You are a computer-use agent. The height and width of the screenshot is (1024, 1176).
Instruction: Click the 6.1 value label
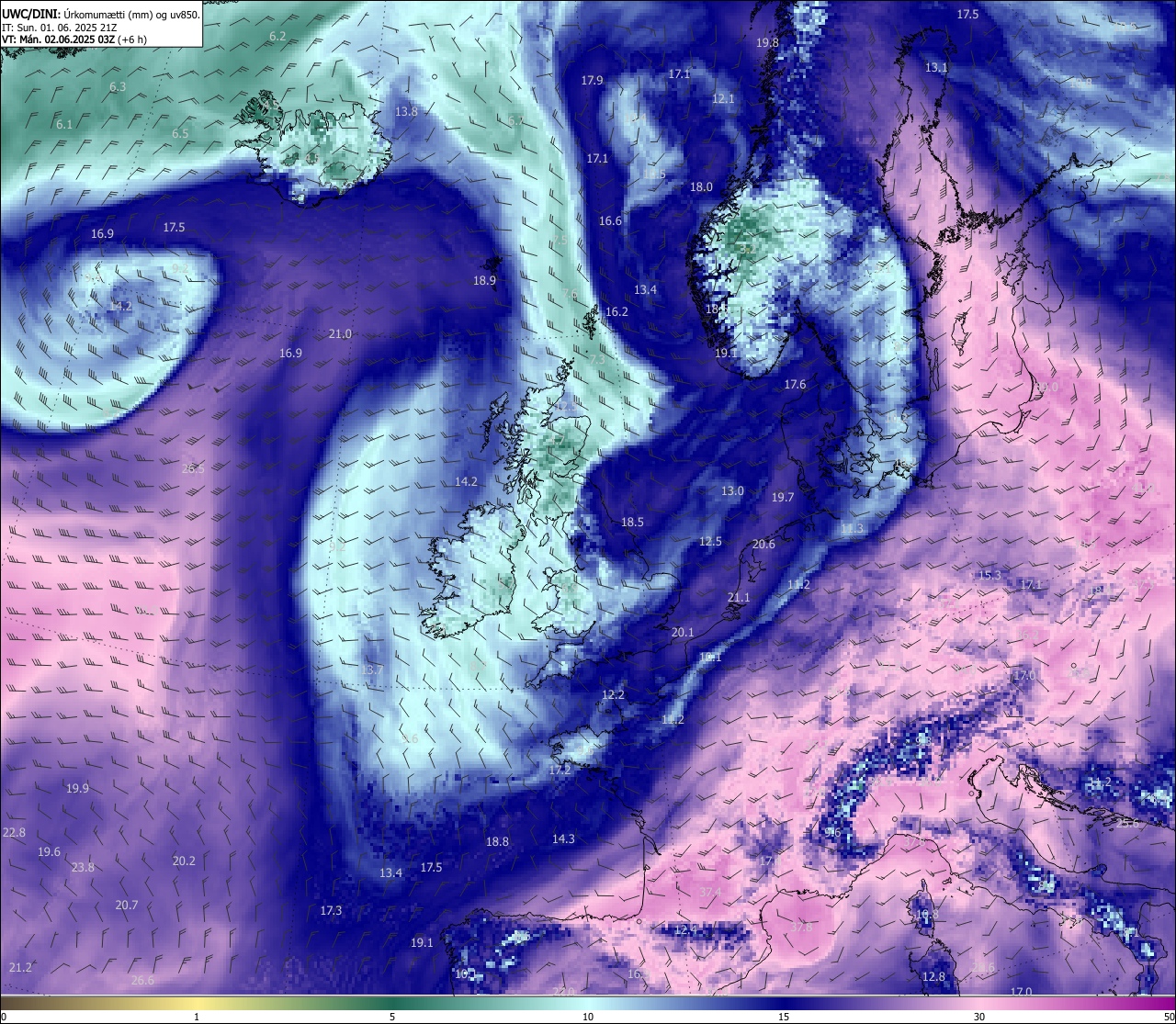point(64,125)
